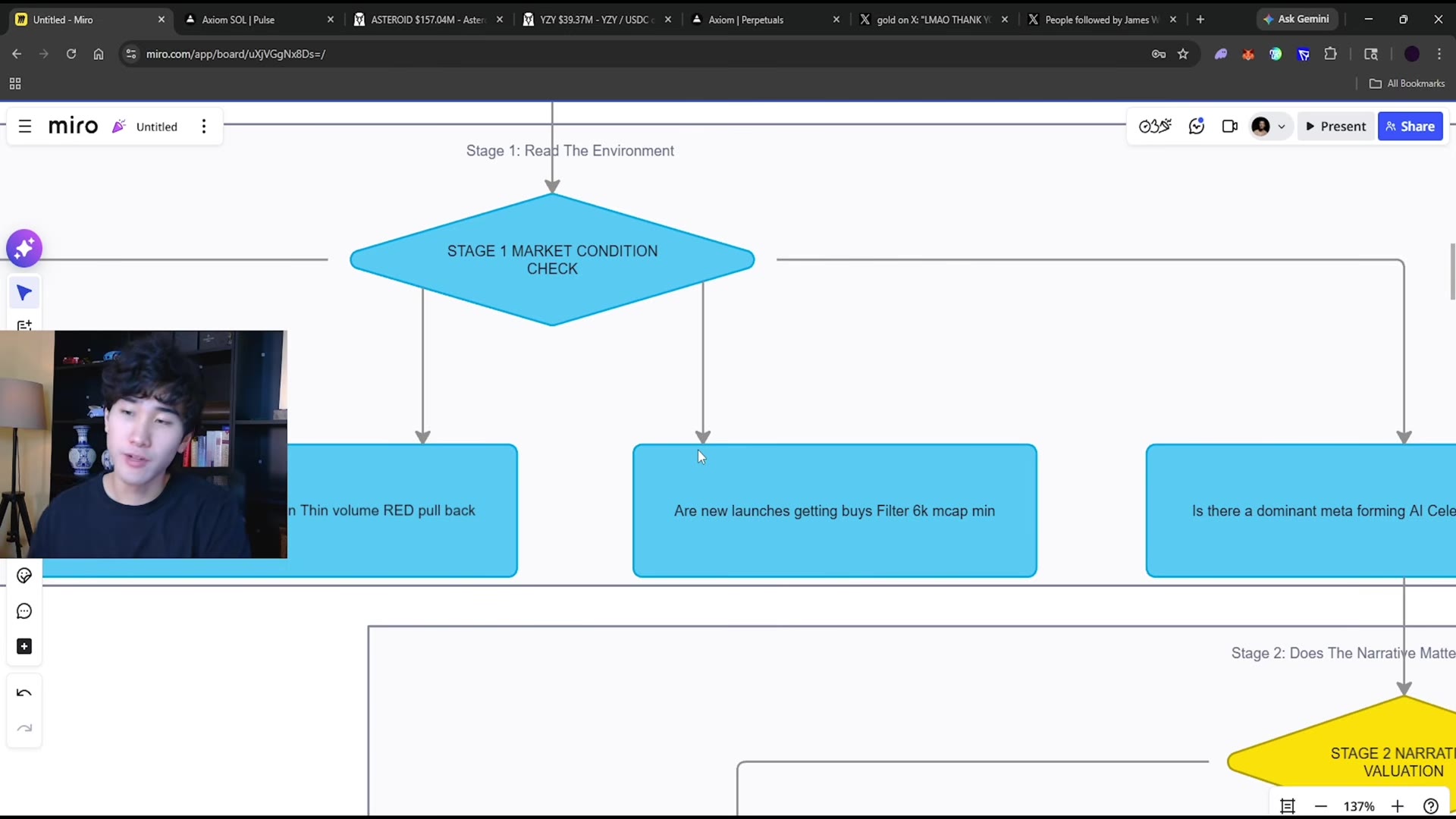Select the cursor select tool
The width and height of the screenshot is (1456, 819).
click(x=24, y=293)
